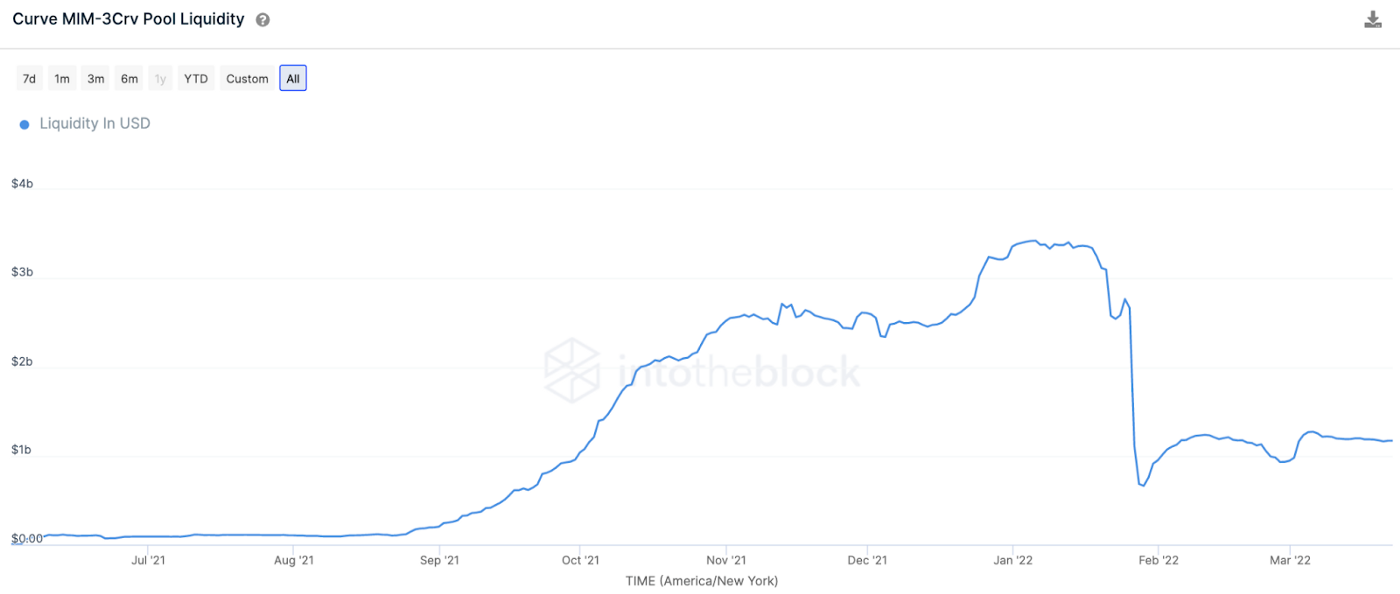Viewport: 1400px width, 594px height.
Task: Open the help question mark icon
Action: [x=263, y=20]
